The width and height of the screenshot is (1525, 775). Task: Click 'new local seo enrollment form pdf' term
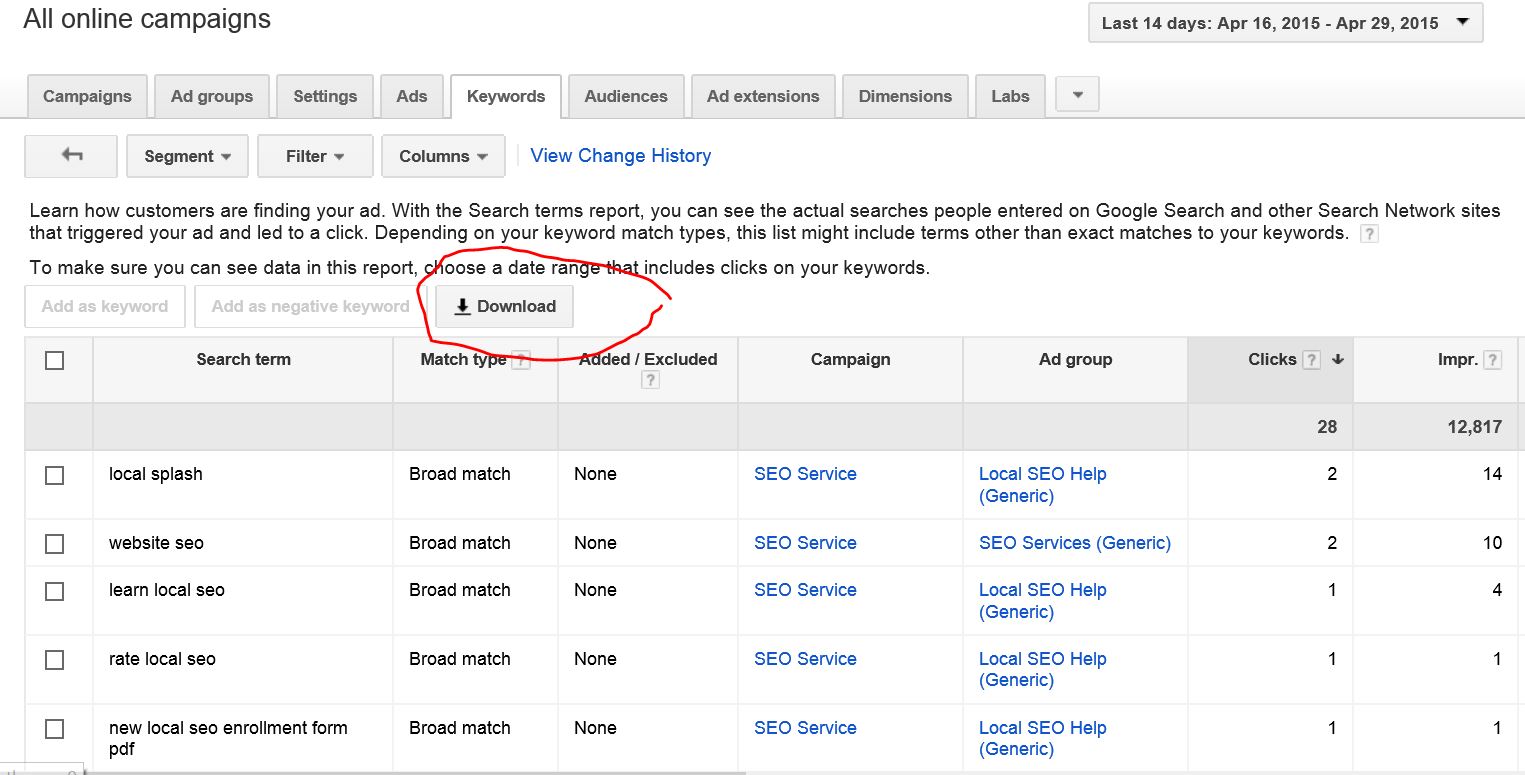(228, 739)
